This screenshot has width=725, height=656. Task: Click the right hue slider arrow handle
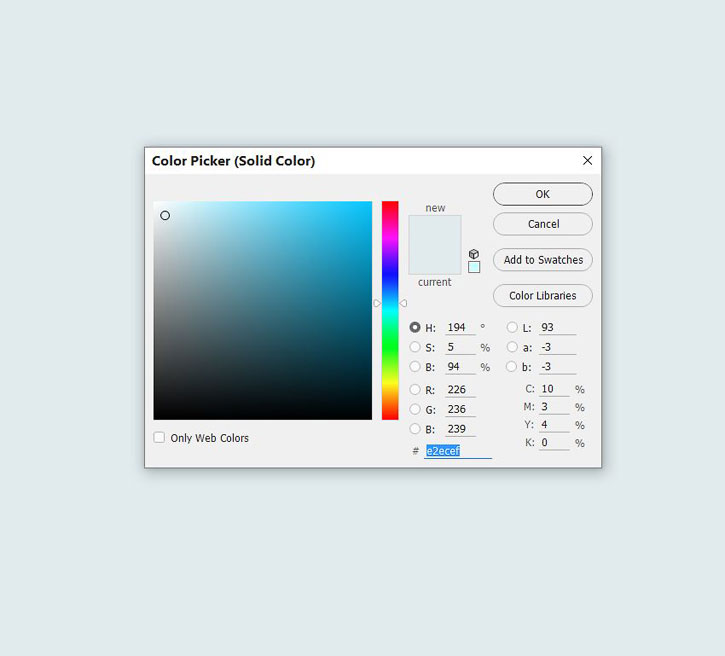pos(403,303)
